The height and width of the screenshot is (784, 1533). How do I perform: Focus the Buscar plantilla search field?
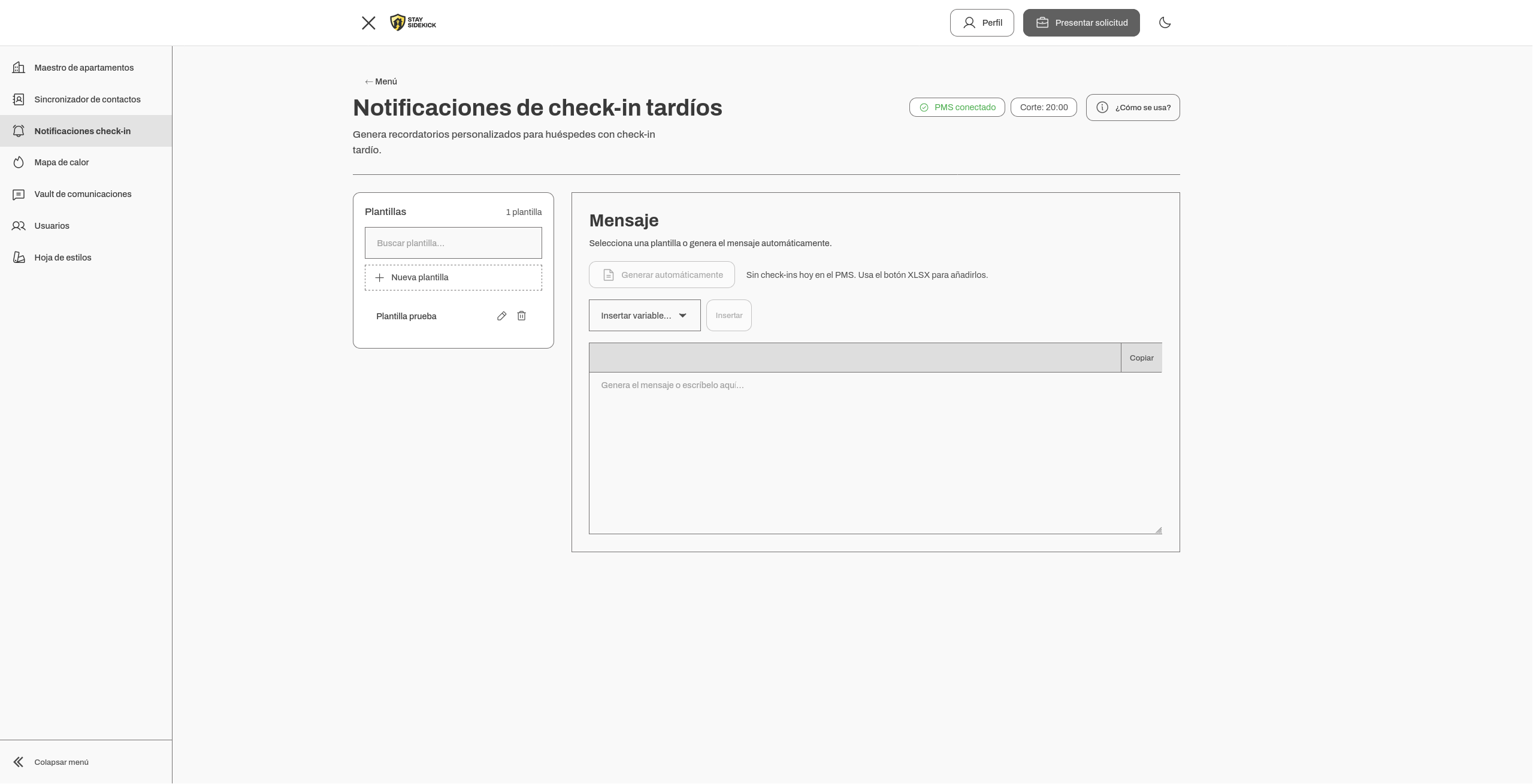pyautogui.click(x=453, y=243)
